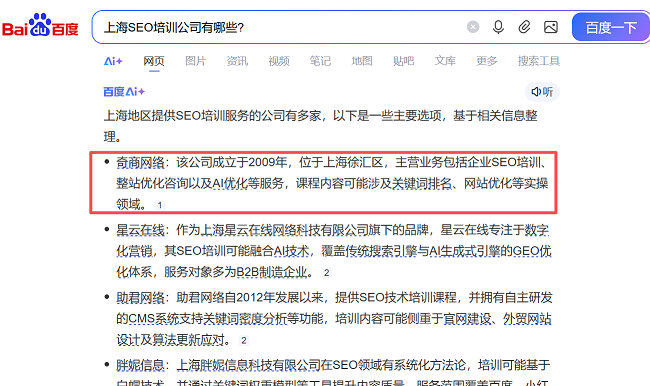Open 搜索工具 options
The width and height of the screenshot is (650, 386).
(538, 61)
